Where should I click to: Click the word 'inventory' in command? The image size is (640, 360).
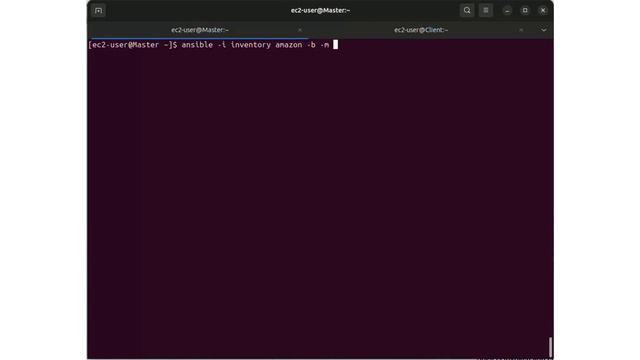click(251, 45)
